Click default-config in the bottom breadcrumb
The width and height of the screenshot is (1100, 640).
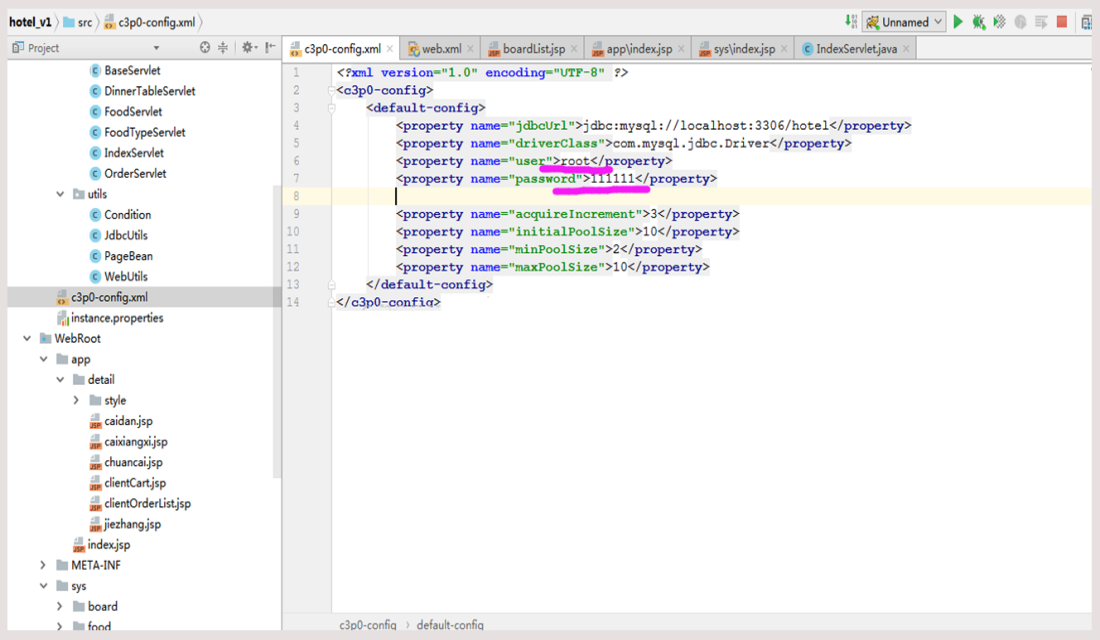pyautogui.click(x=450, y=625)
